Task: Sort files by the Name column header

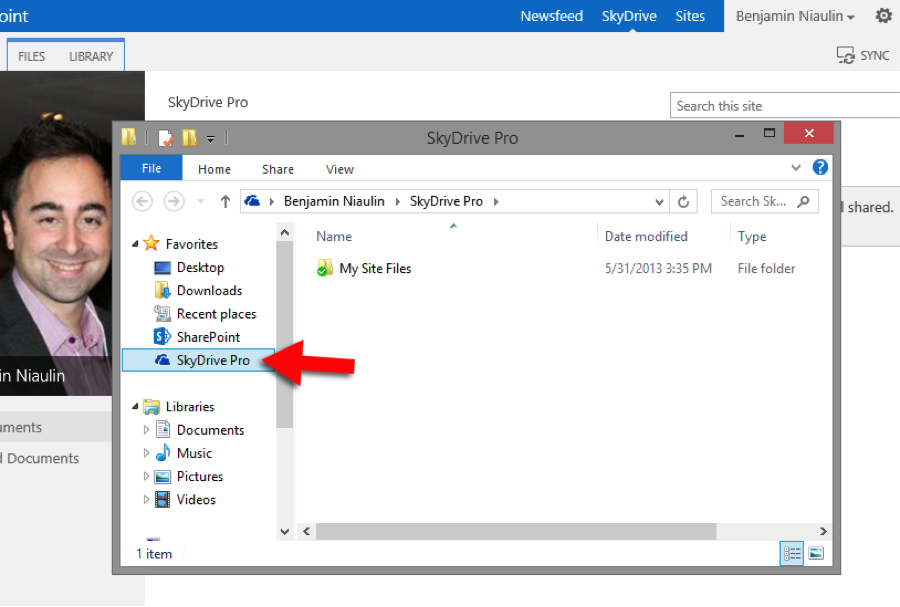Action: pos(334,236)
